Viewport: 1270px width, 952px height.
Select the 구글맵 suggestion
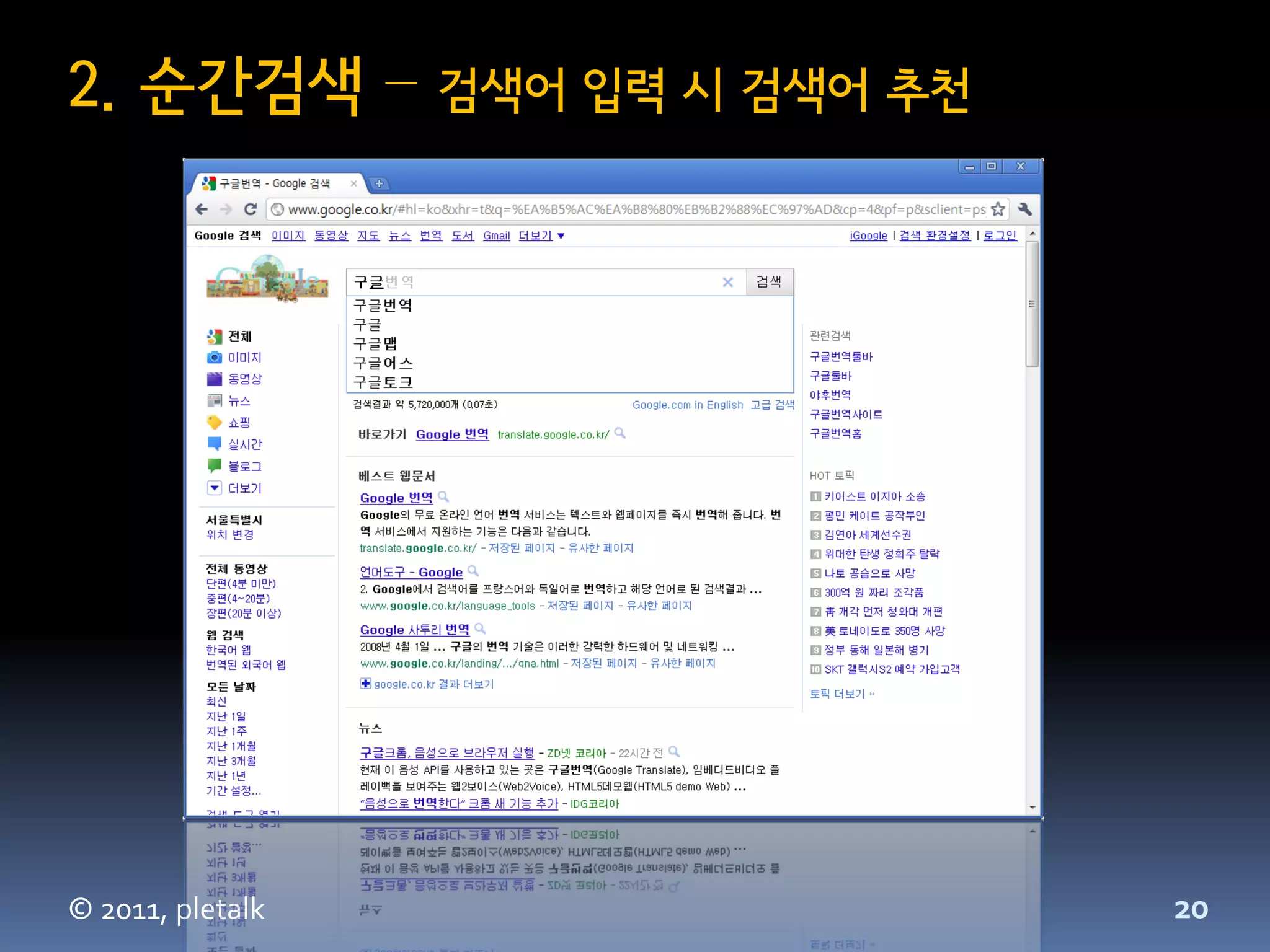pos(570,344)
